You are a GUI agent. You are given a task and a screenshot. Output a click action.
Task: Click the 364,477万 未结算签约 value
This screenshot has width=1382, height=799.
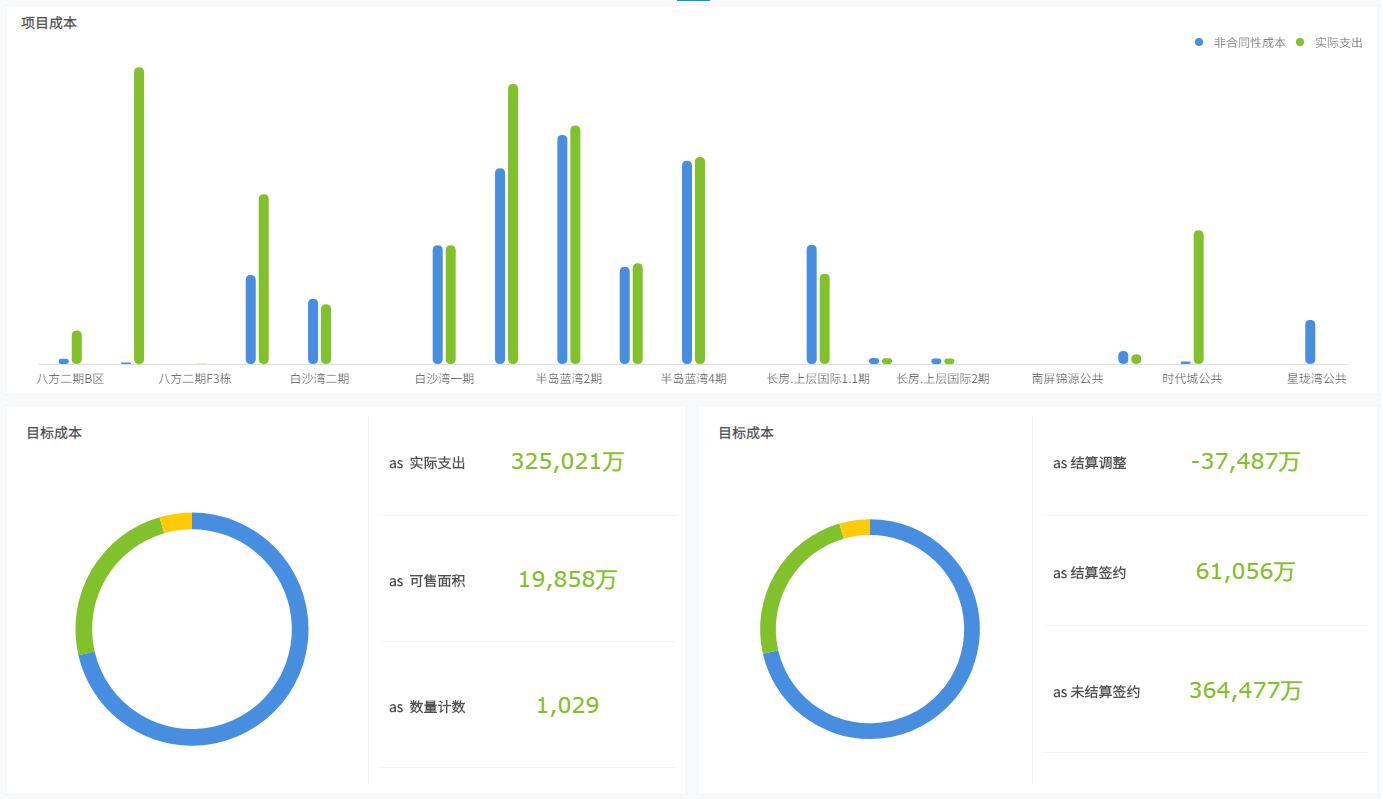pyautogui.click(x=1245, y=690)
